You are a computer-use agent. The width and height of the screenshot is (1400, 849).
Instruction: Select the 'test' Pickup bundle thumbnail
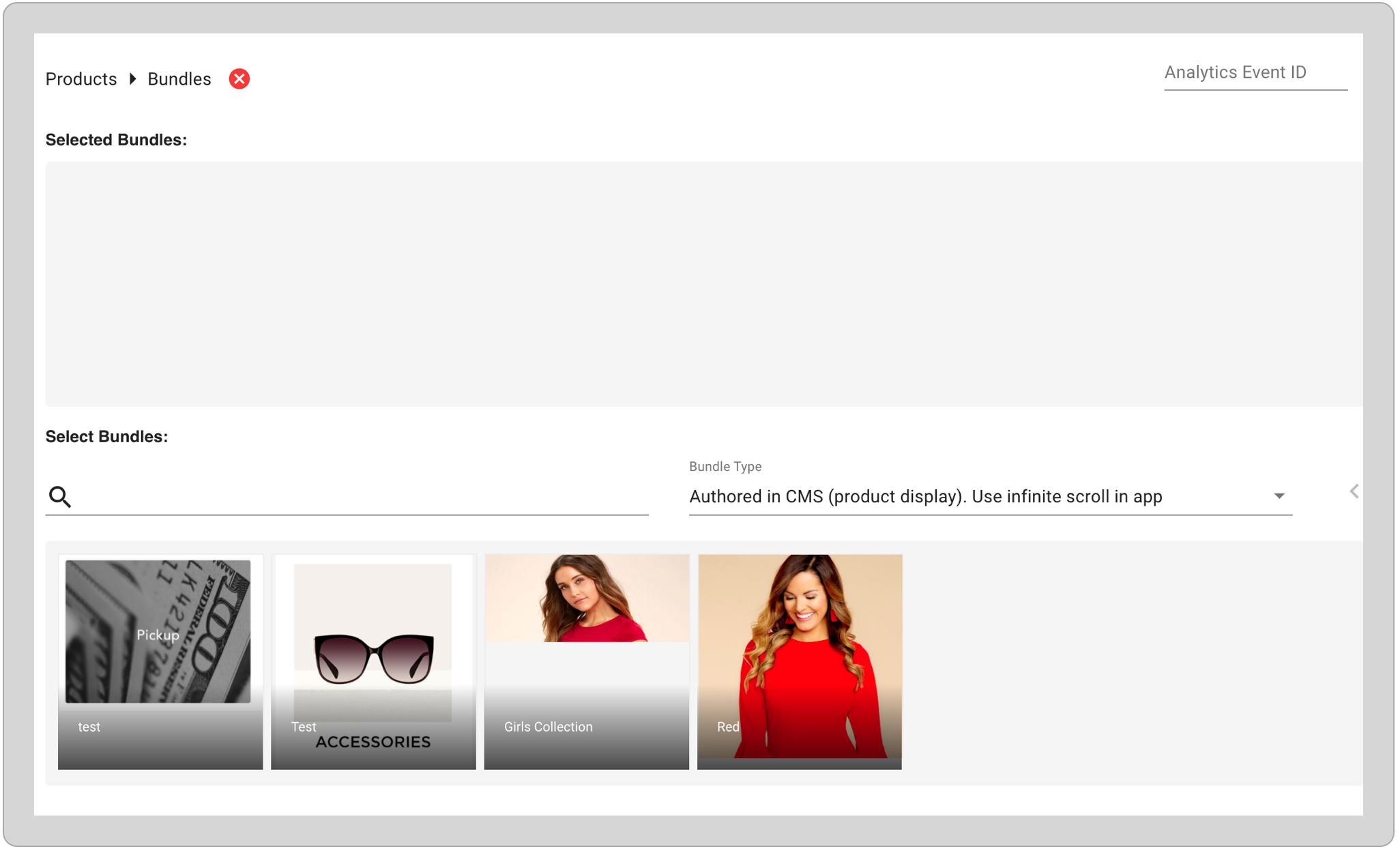[x=160, y=661]
